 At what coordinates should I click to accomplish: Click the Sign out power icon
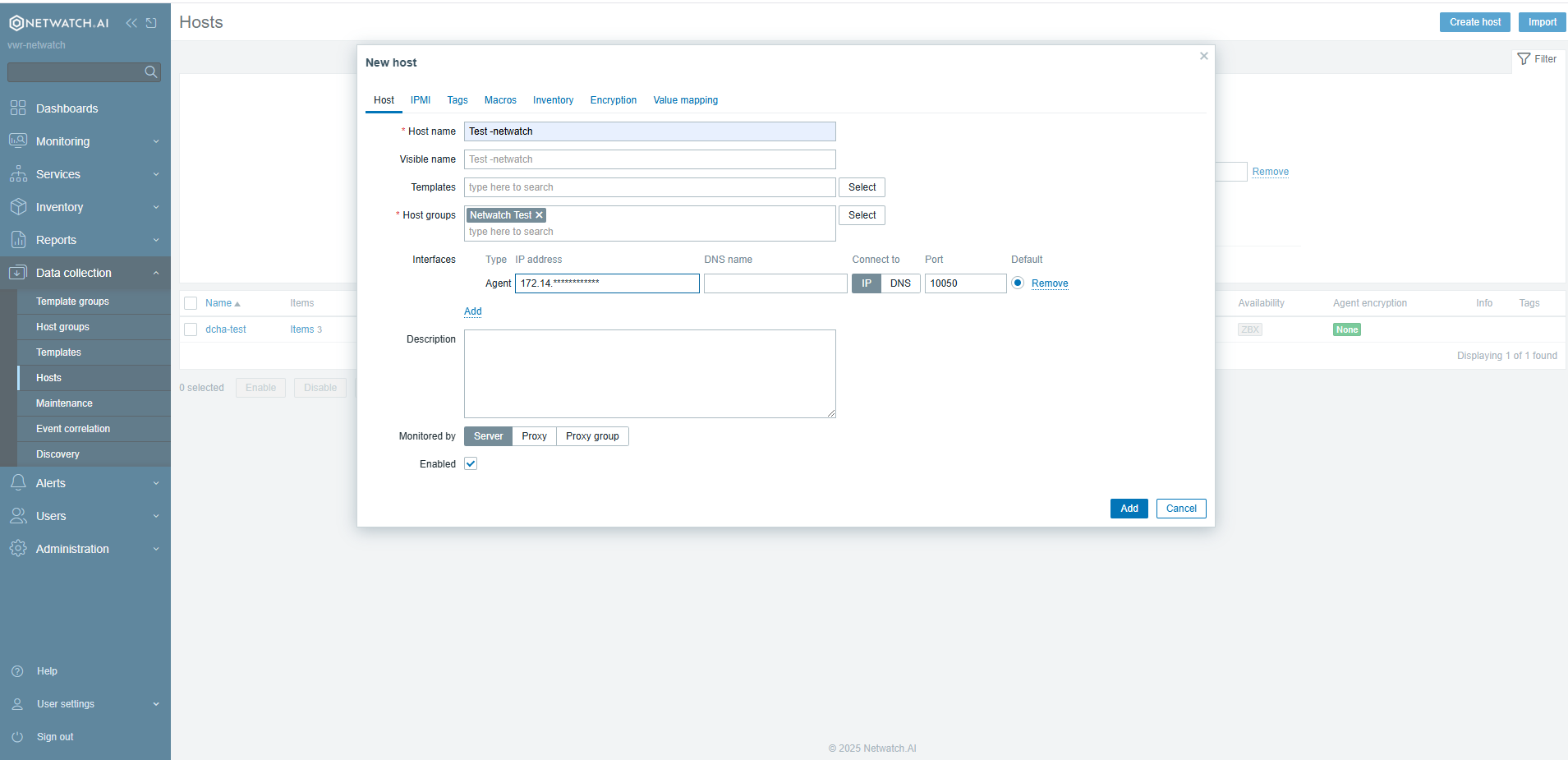(17, 737)
